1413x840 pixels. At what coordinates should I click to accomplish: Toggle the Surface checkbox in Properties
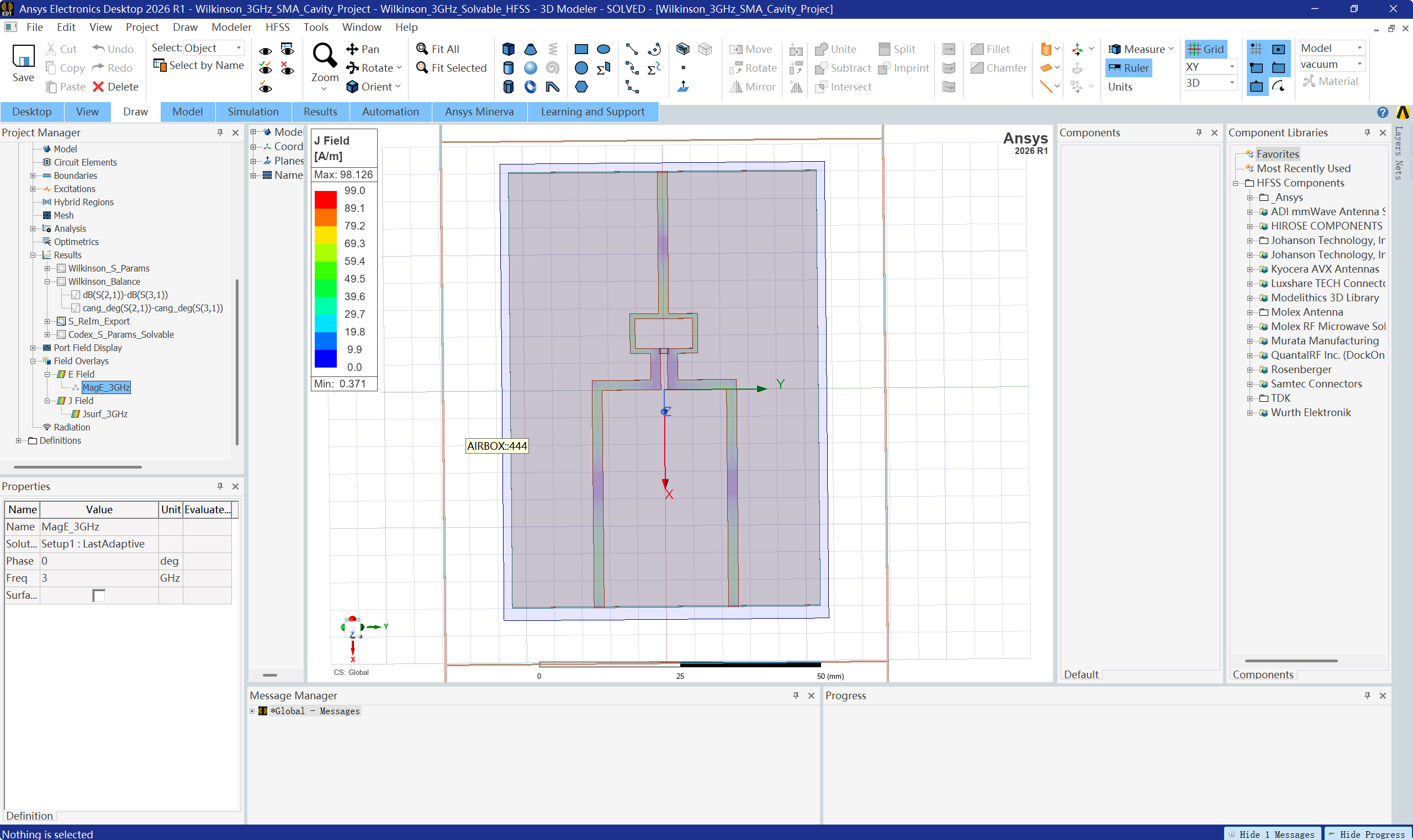click(98, 596)
